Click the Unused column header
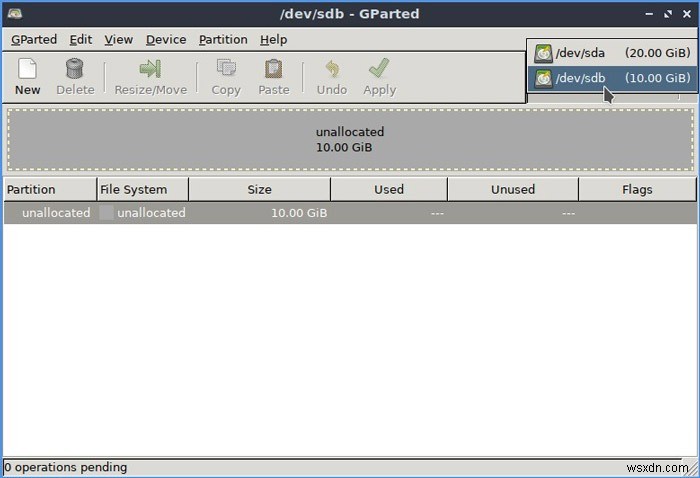Image resolution: width=700 pixels, height=478 pixels. 513,190
